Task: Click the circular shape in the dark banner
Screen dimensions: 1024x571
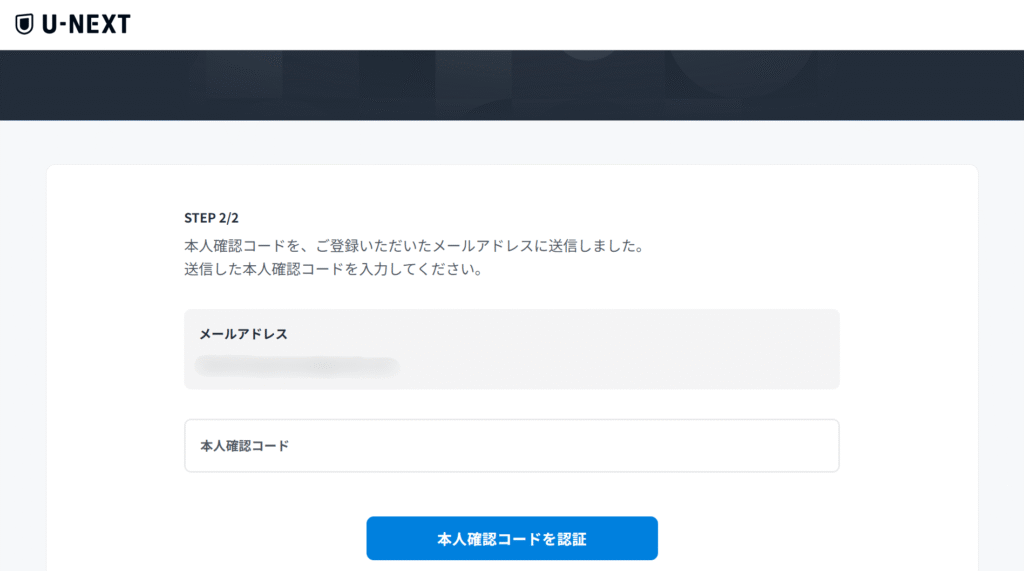Action: (741, 74)
